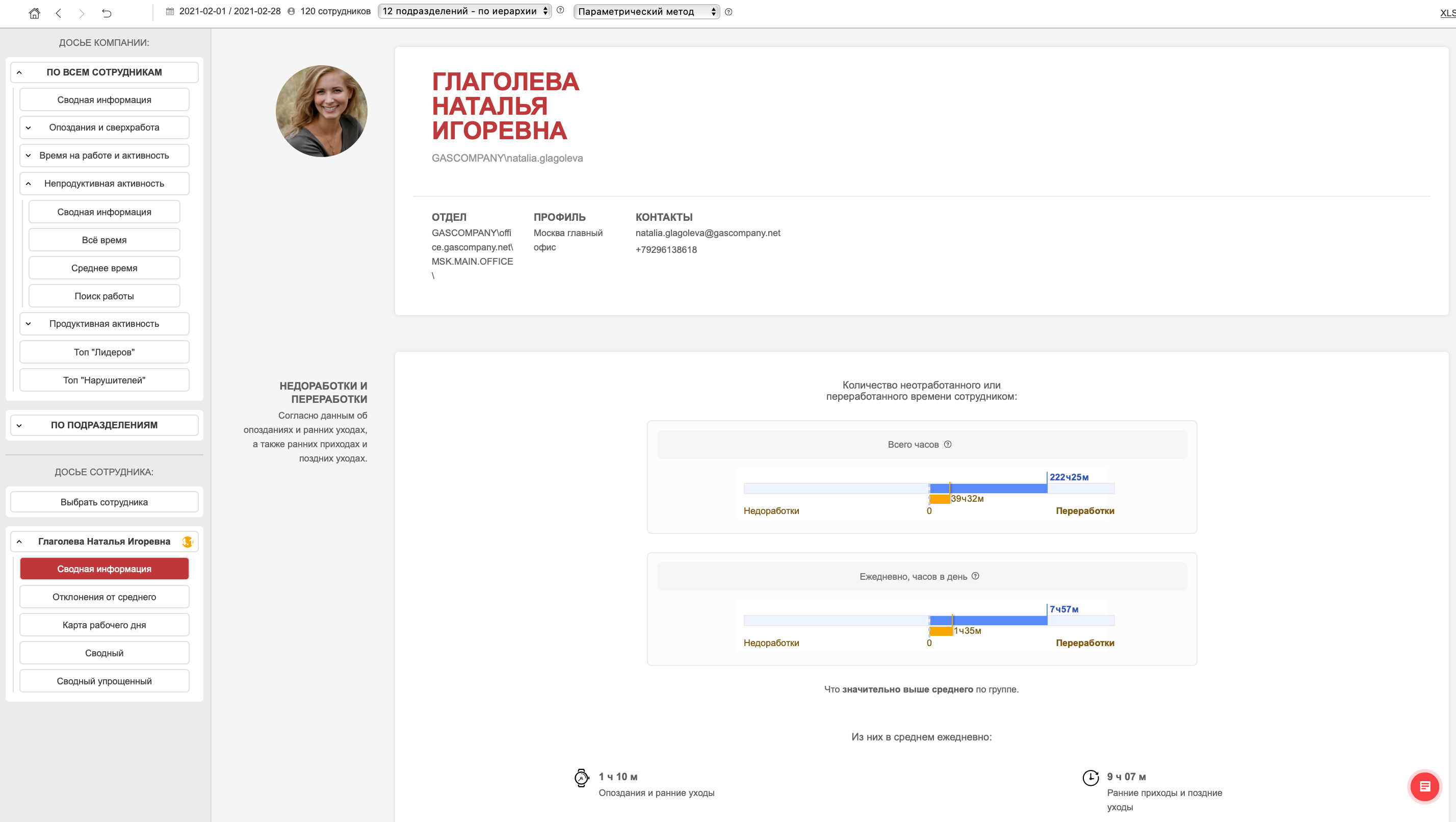
Task: Go back with left arrow icon
Action: [58, 12]
